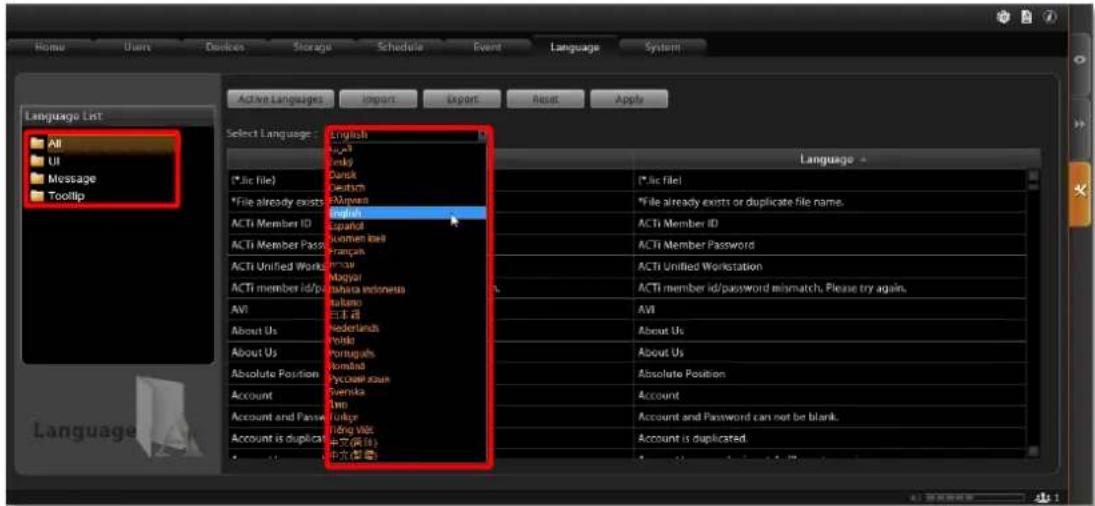Click the Select Language dropdown arrow
The width and height of the screenshot is (1095, 506).
click(481, 134)
